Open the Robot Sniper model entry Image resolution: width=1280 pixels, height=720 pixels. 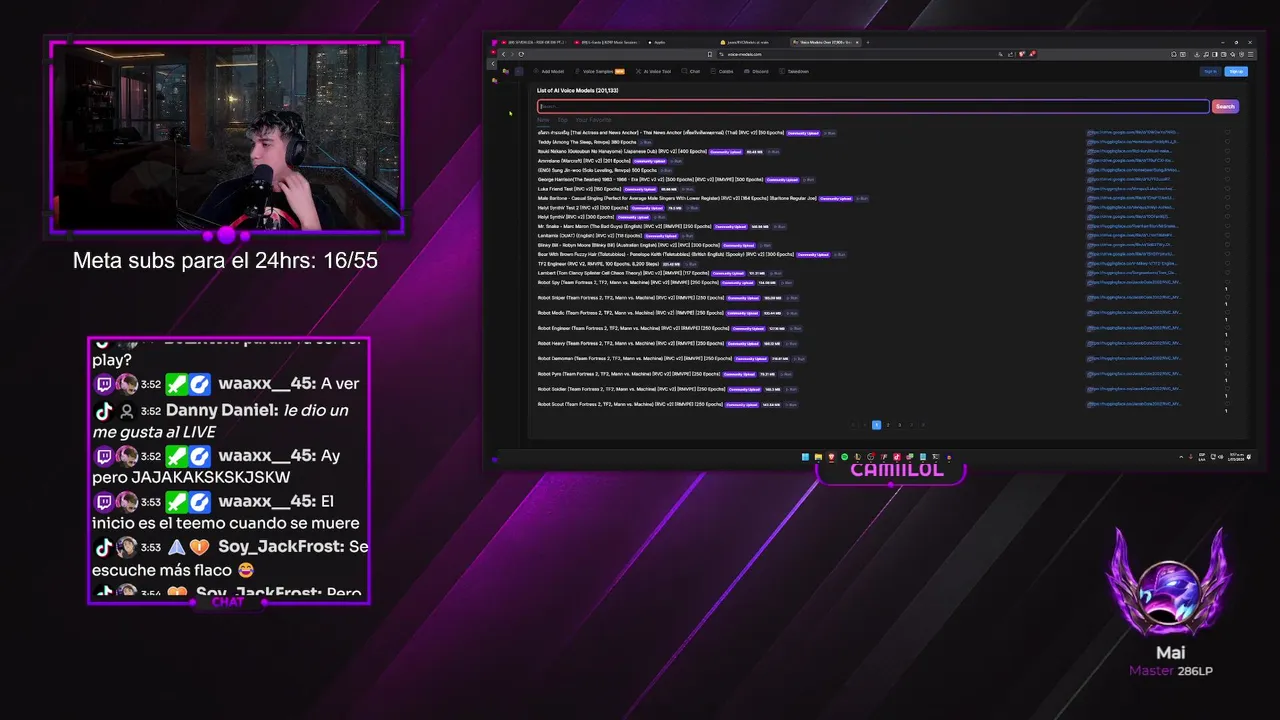(x=631, y=298)
